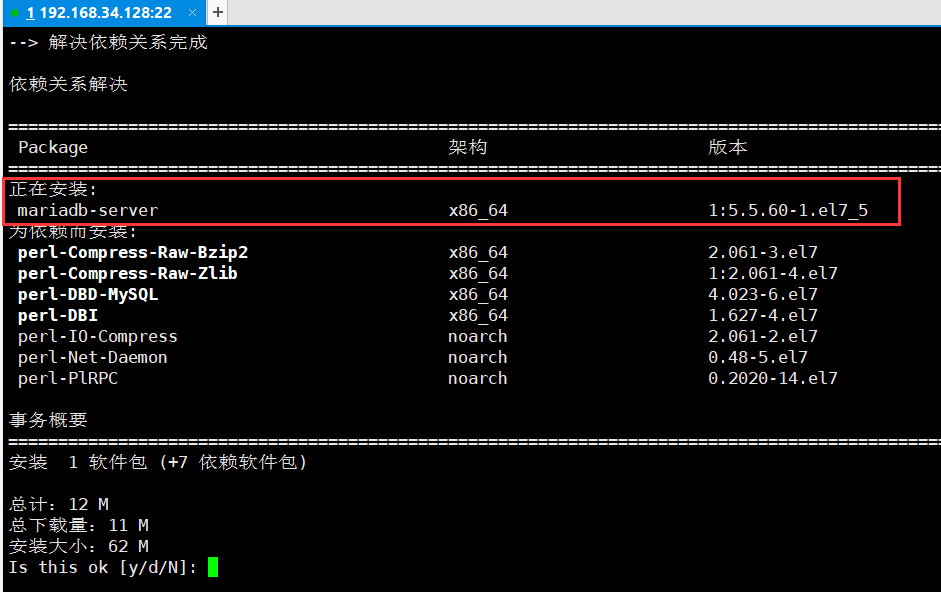The image size is (941, 592).
Task: Click version 2.061-2.el7
Action: [x=763, y=337]
